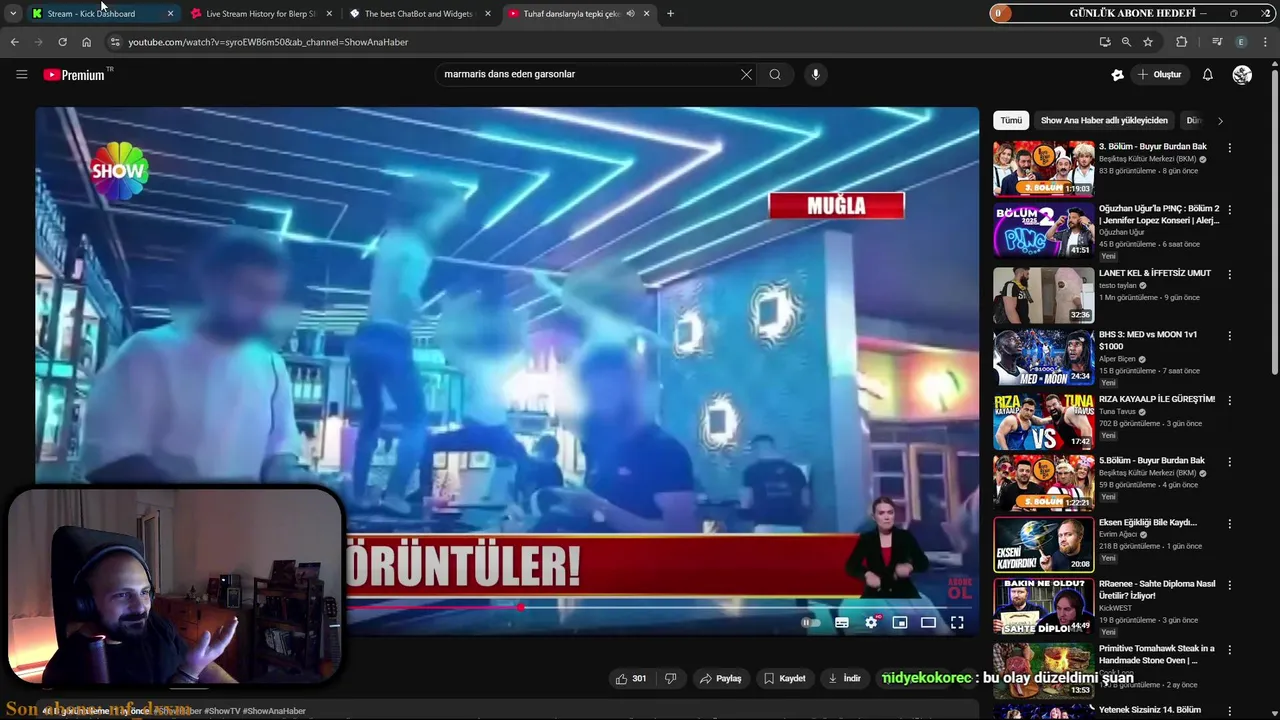Viewport: 1280px width, 720px height.
Task: Open BHS 3 MED vs MOON thumbnail
Action: 1043,357
